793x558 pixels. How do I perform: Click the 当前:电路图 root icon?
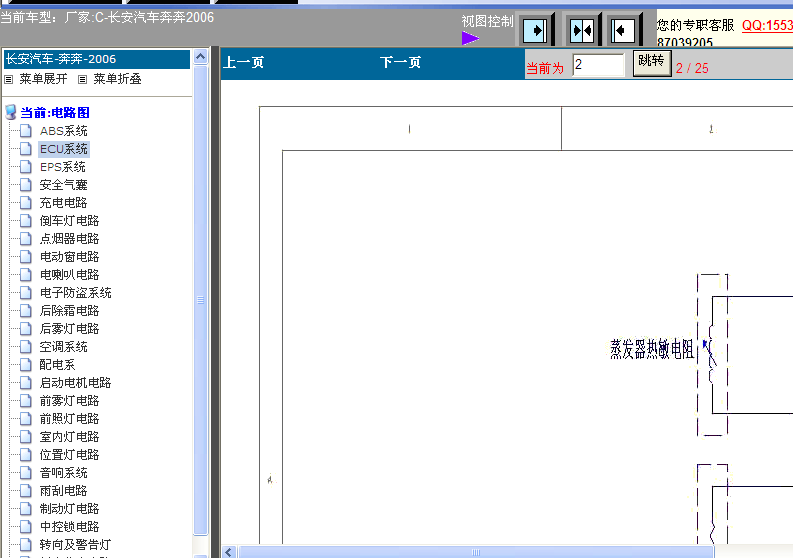click(x=11, y=112)
